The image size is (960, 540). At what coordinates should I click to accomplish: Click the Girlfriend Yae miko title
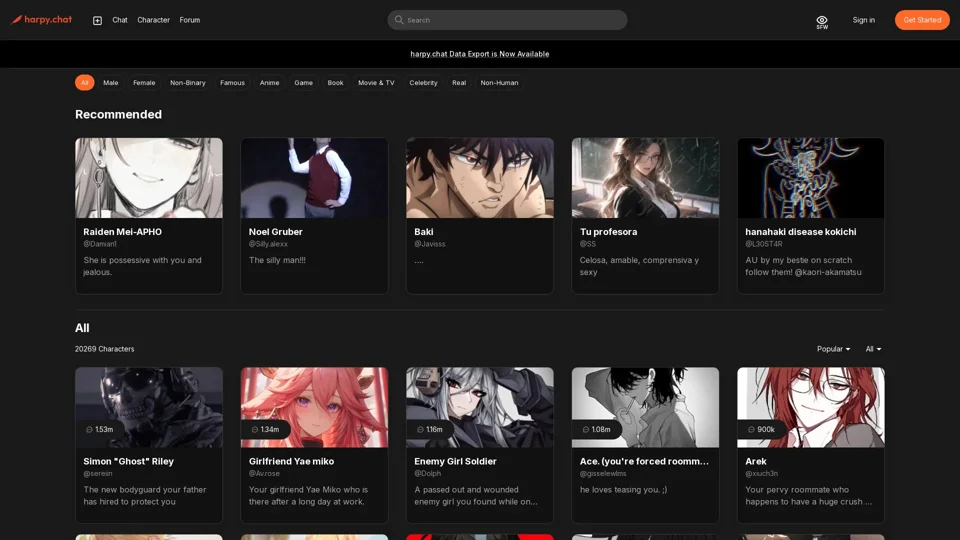tap(291, 462)
